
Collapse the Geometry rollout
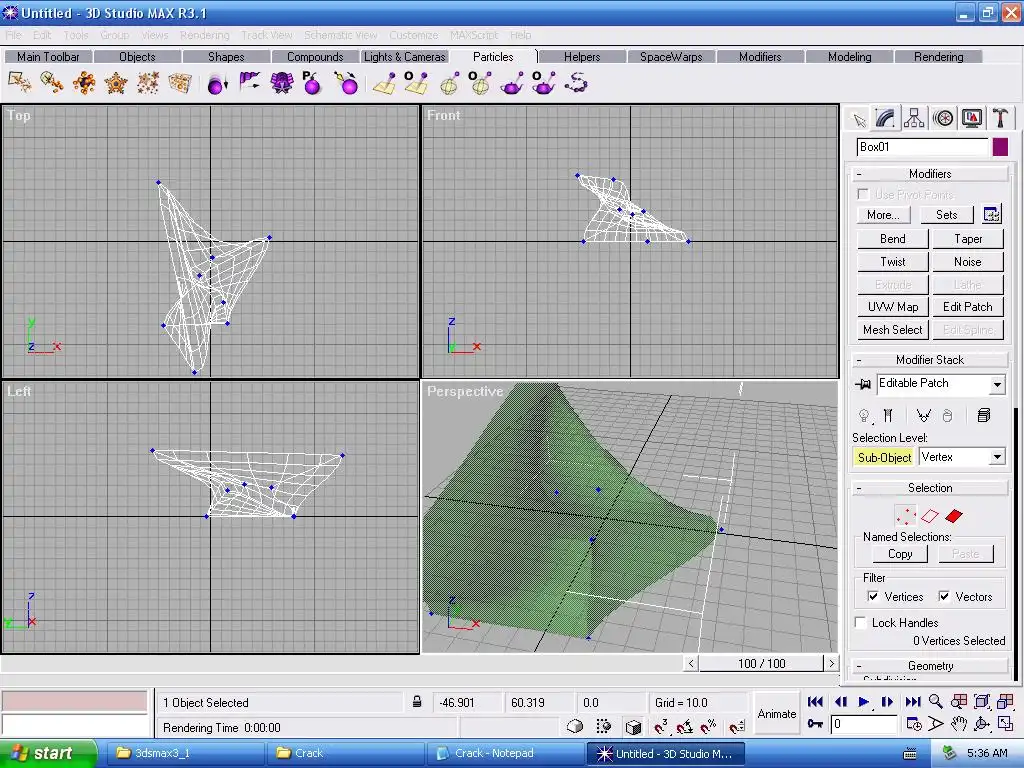tap(929, 665)
